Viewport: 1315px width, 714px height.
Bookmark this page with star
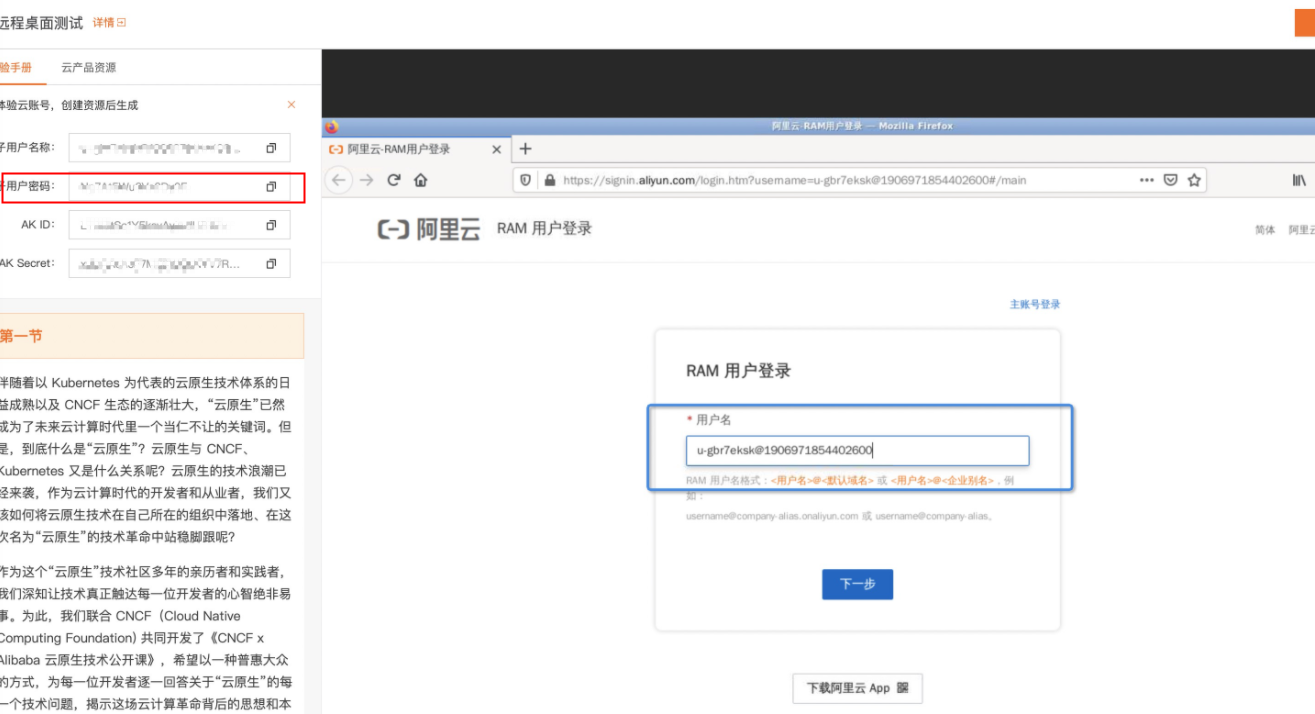(x=1192, y=181)
